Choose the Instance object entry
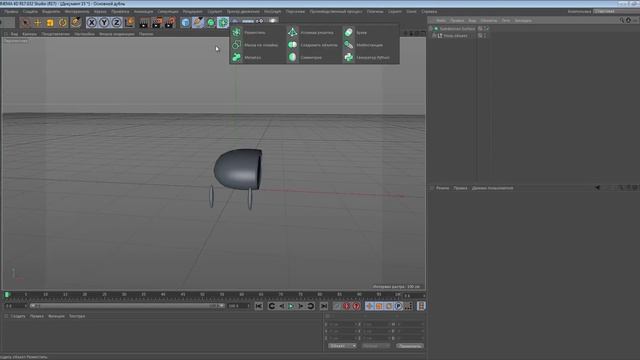 pyautogui.click(x=369, y=45)
